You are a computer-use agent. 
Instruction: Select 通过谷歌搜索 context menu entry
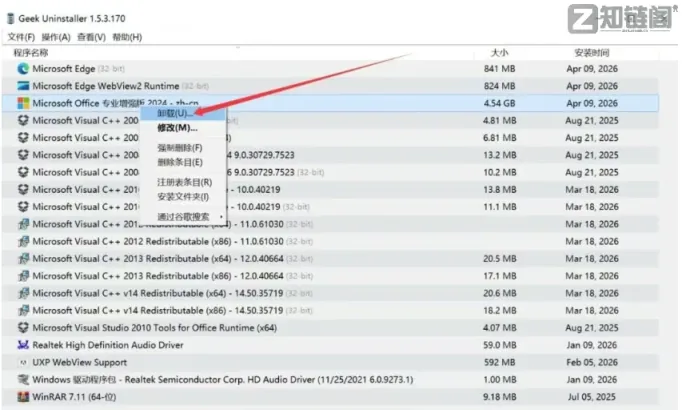[183, 217]
